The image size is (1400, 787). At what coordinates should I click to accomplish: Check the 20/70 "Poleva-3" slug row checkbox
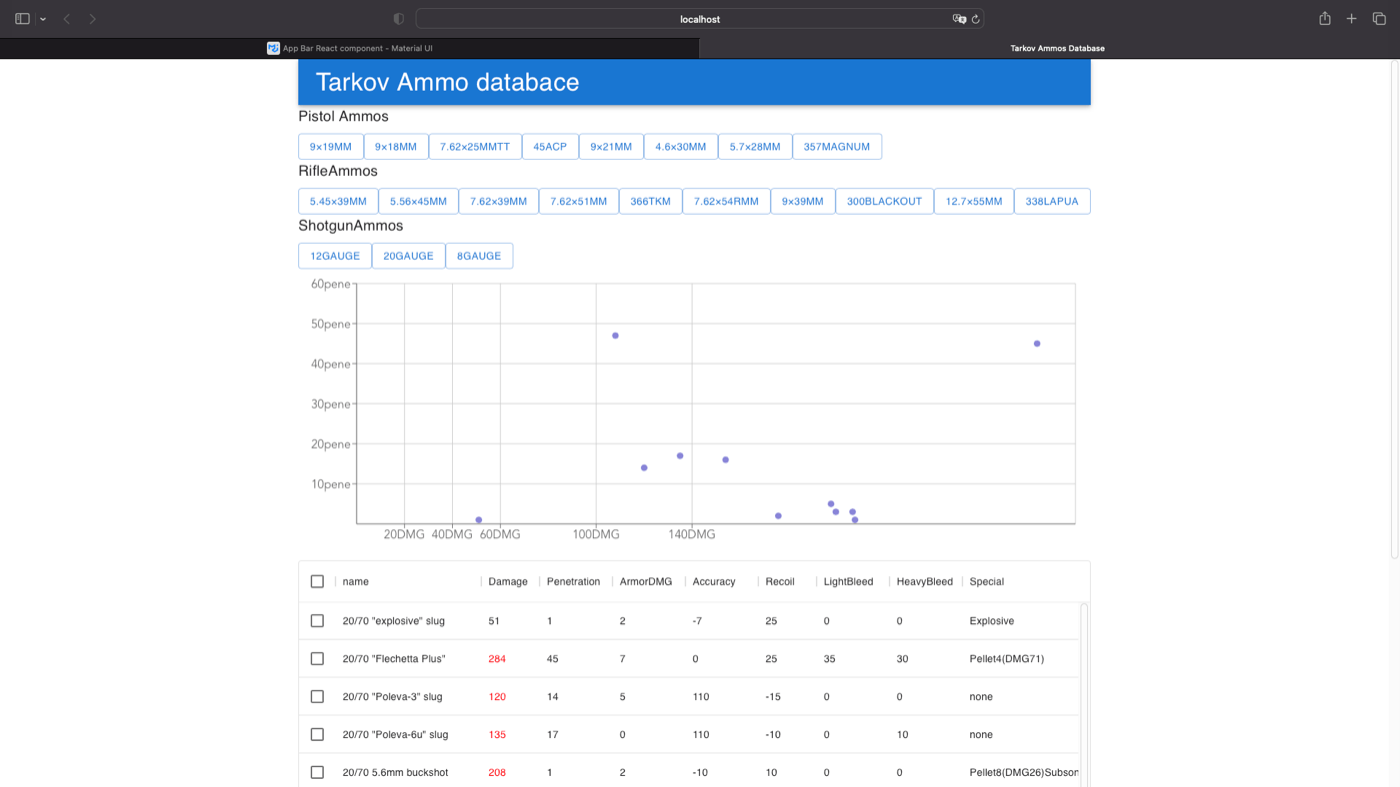pos(317,697)
